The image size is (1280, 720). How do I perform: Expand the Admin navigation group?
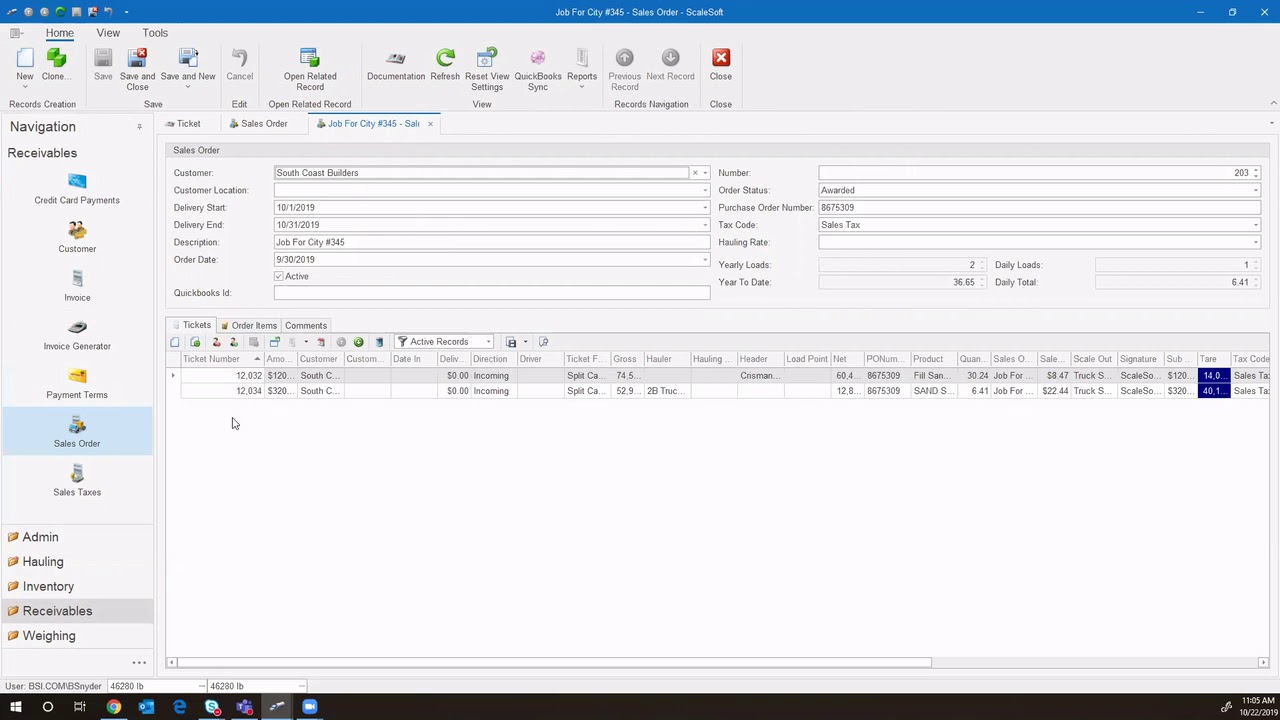coord(77,537)
